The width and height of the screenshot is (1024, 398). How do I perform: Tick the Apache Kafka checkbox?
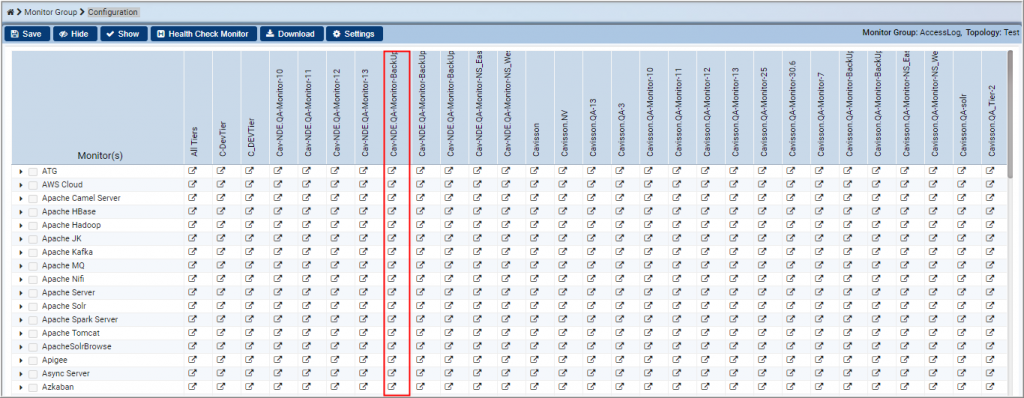click(x=33, y=252)
